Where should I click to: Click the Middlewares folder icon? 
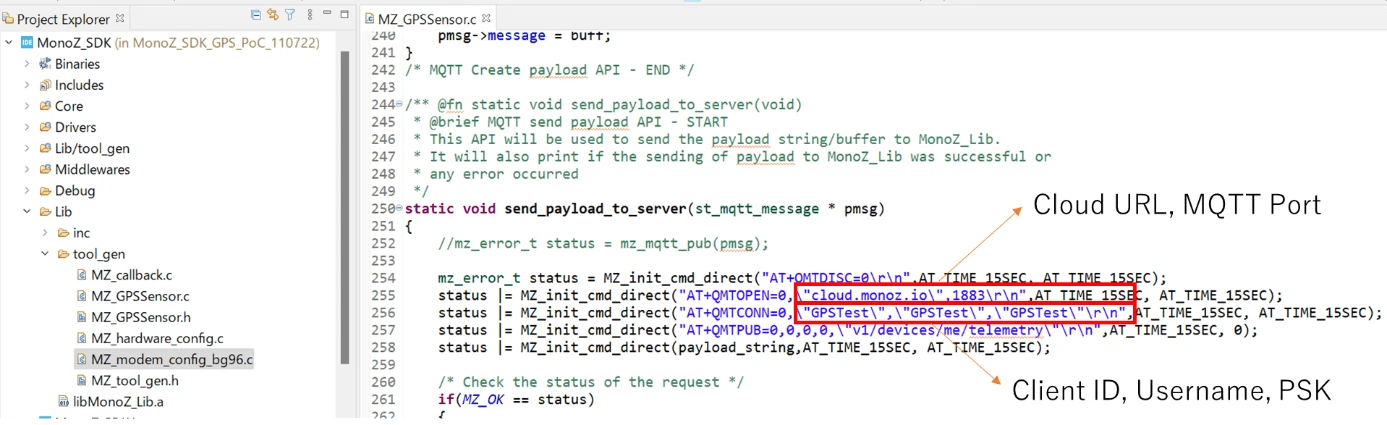click(45, 169)
